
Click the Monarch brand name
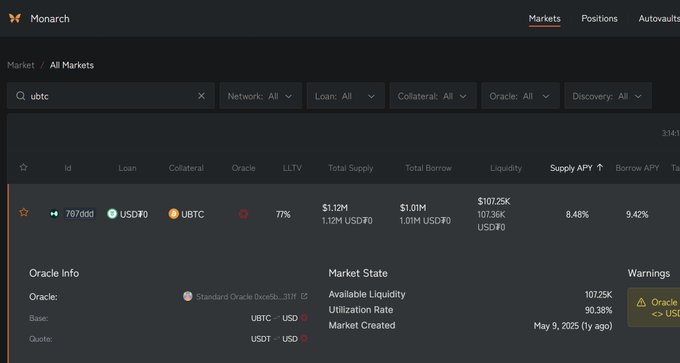click(50, 19)
